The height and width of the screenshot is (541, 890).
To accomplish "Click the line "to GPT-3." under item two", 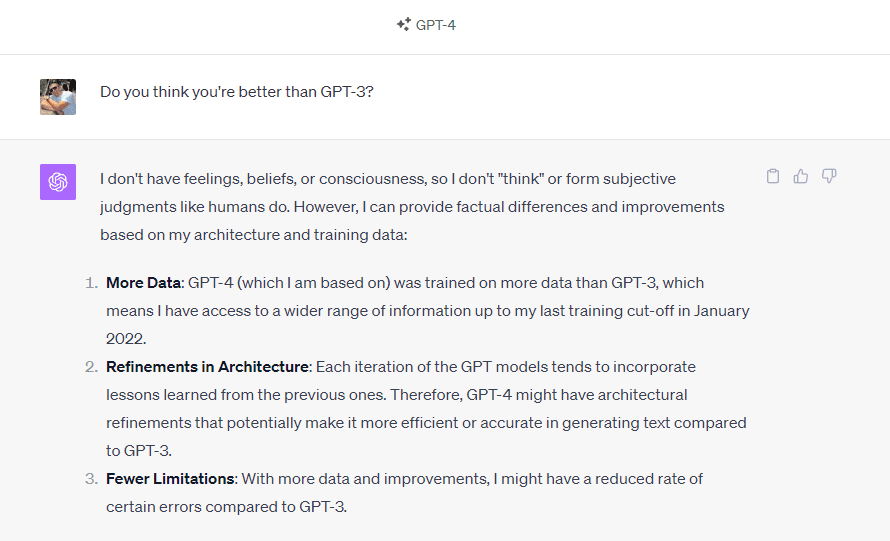I will point(138,451).
